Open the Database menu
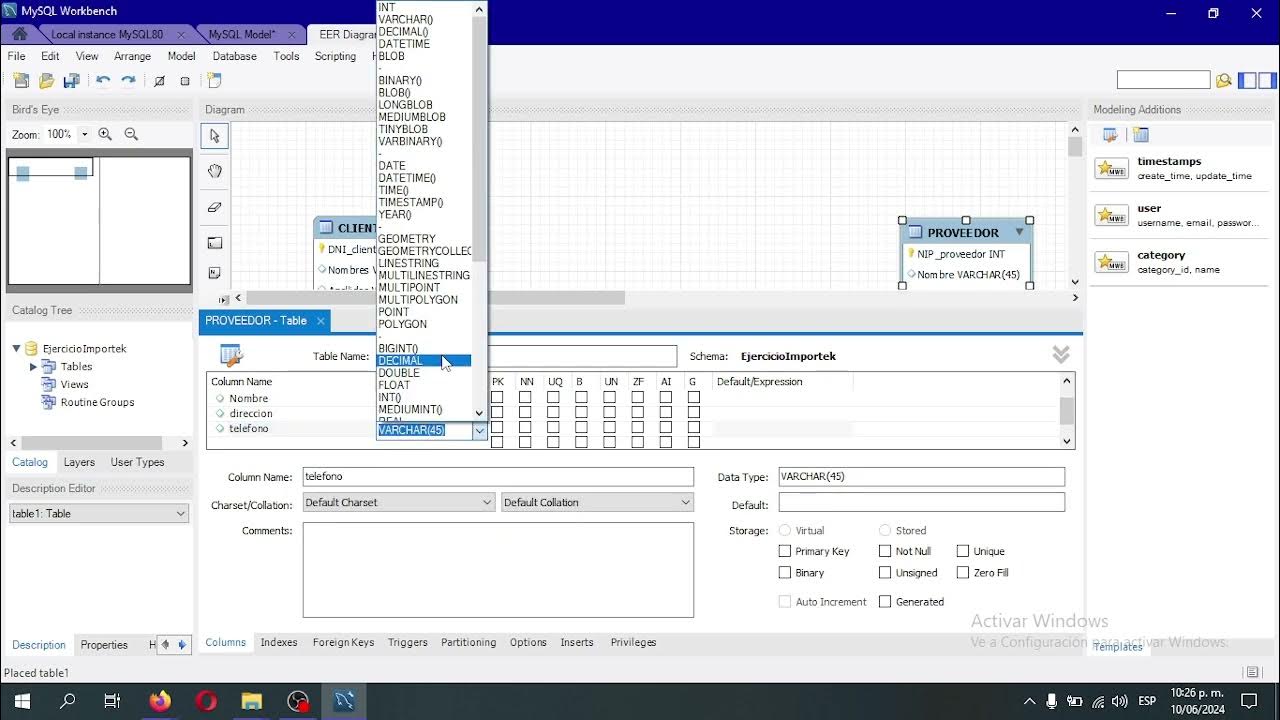 pos(234,56)
